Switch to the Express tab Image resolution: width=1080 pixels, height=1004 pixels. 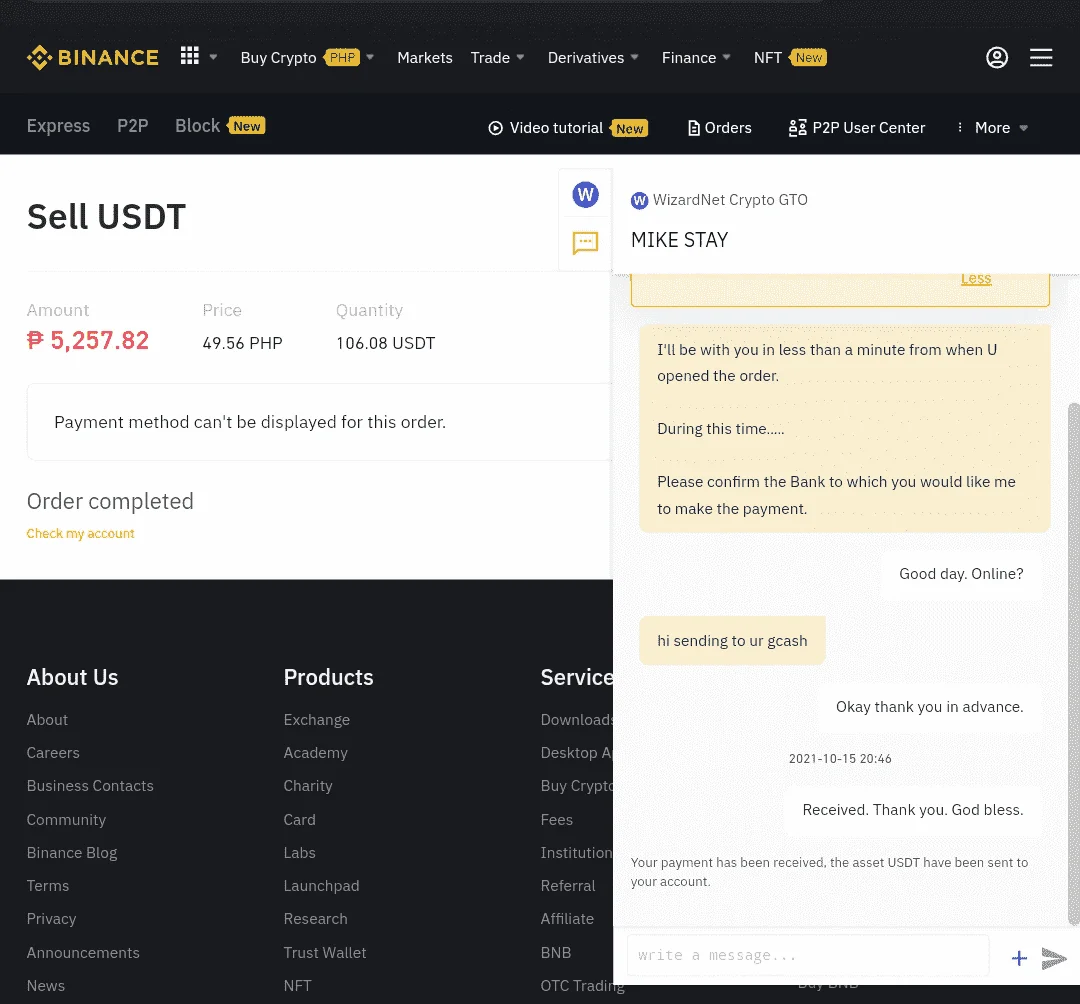pyautogui.click(x=59, y=126)
